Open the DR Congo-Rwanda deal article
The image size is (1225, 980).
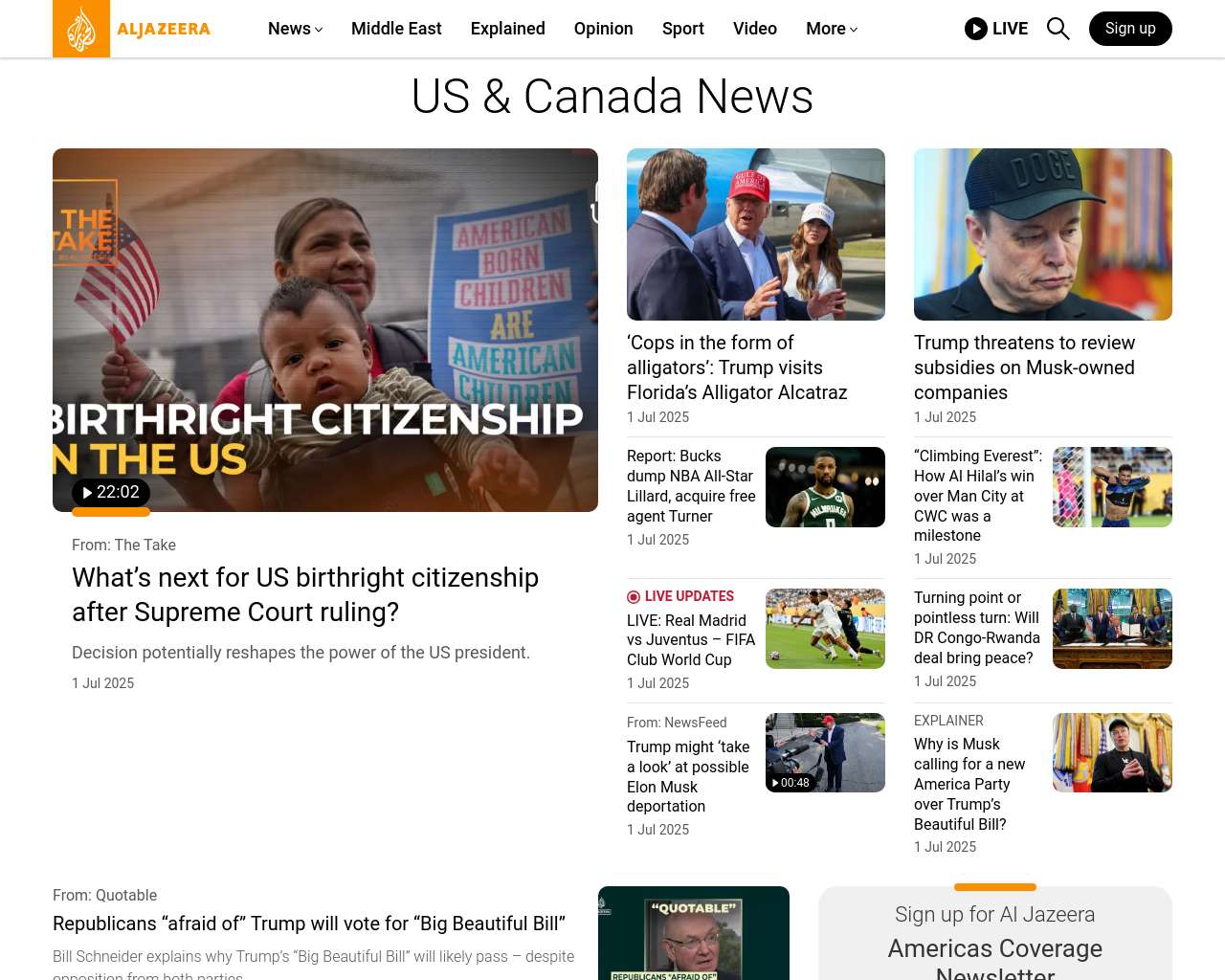tap(976, 628)
